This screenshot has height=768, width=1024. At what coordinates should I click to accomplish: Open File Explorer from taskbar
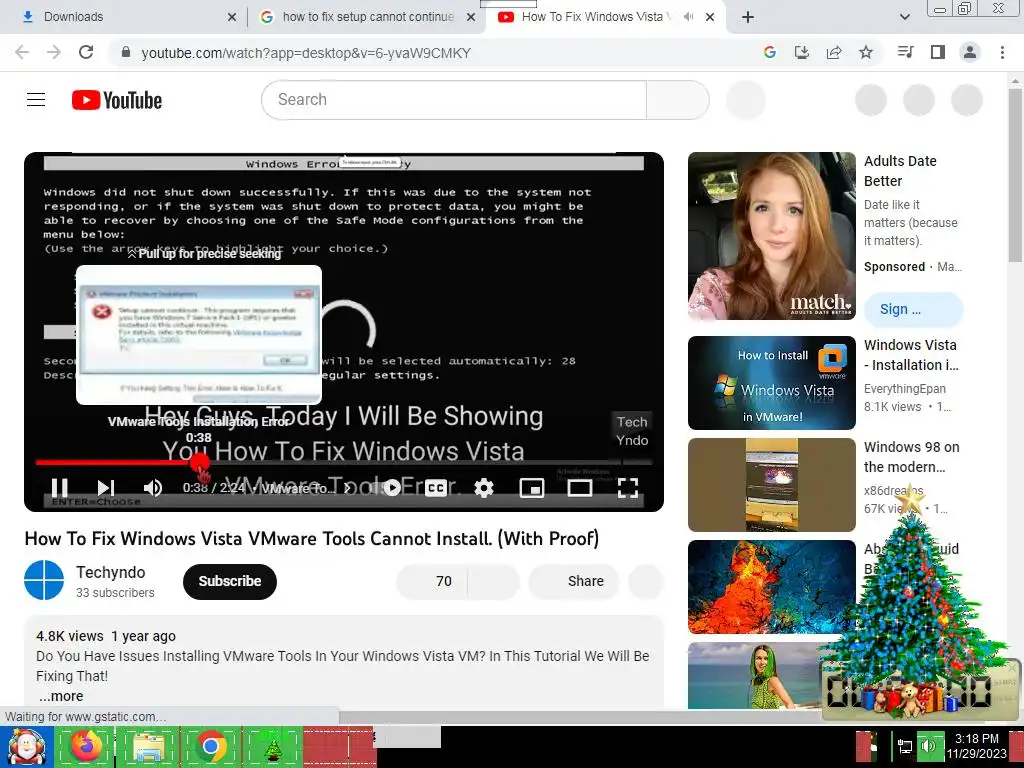(x=148, y=746)
